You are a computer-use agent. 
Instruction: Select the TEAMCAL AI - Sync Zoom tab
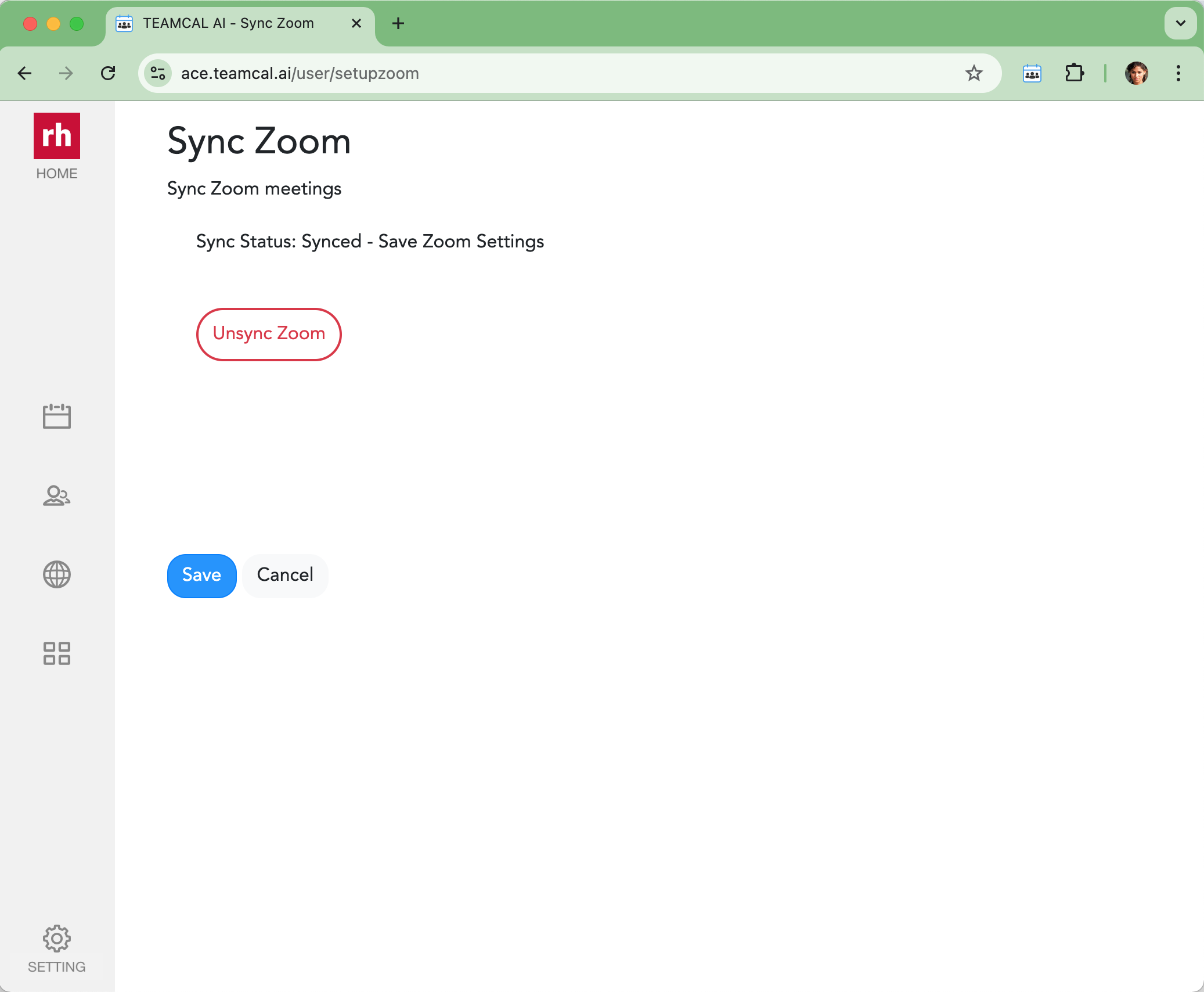tap(240, 24)
